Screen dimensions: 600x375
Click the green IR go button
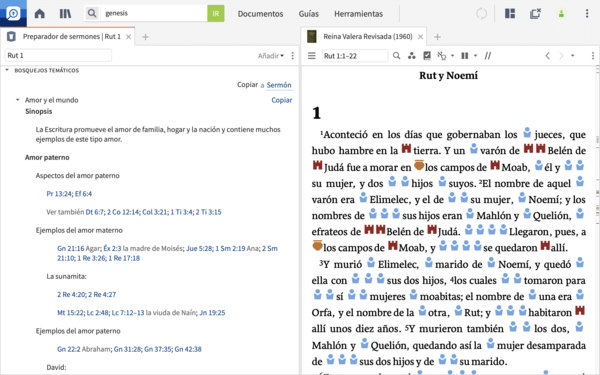[x=216, y=13]
